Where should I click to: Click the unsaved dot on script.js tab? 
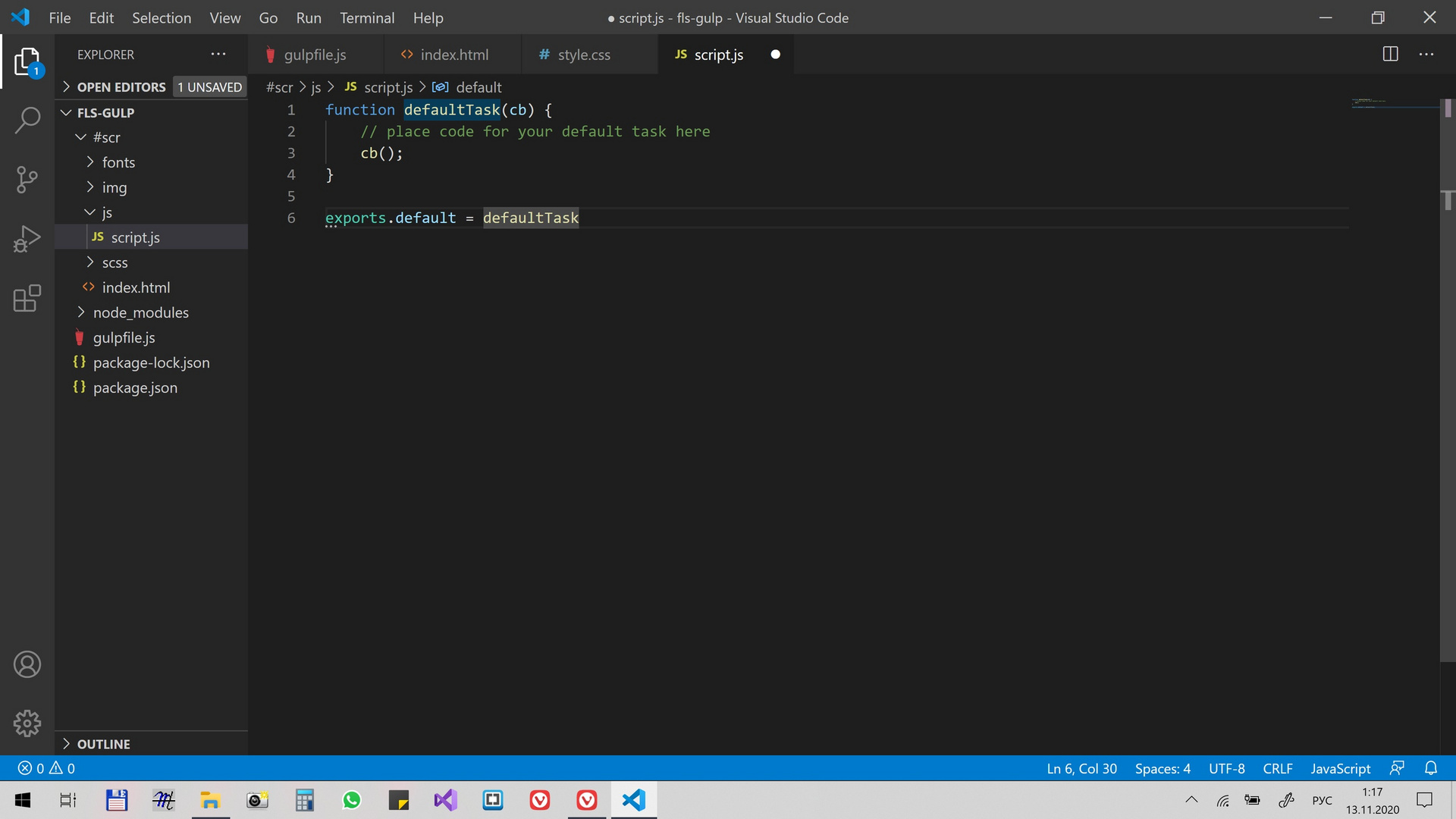click(775, 54)
